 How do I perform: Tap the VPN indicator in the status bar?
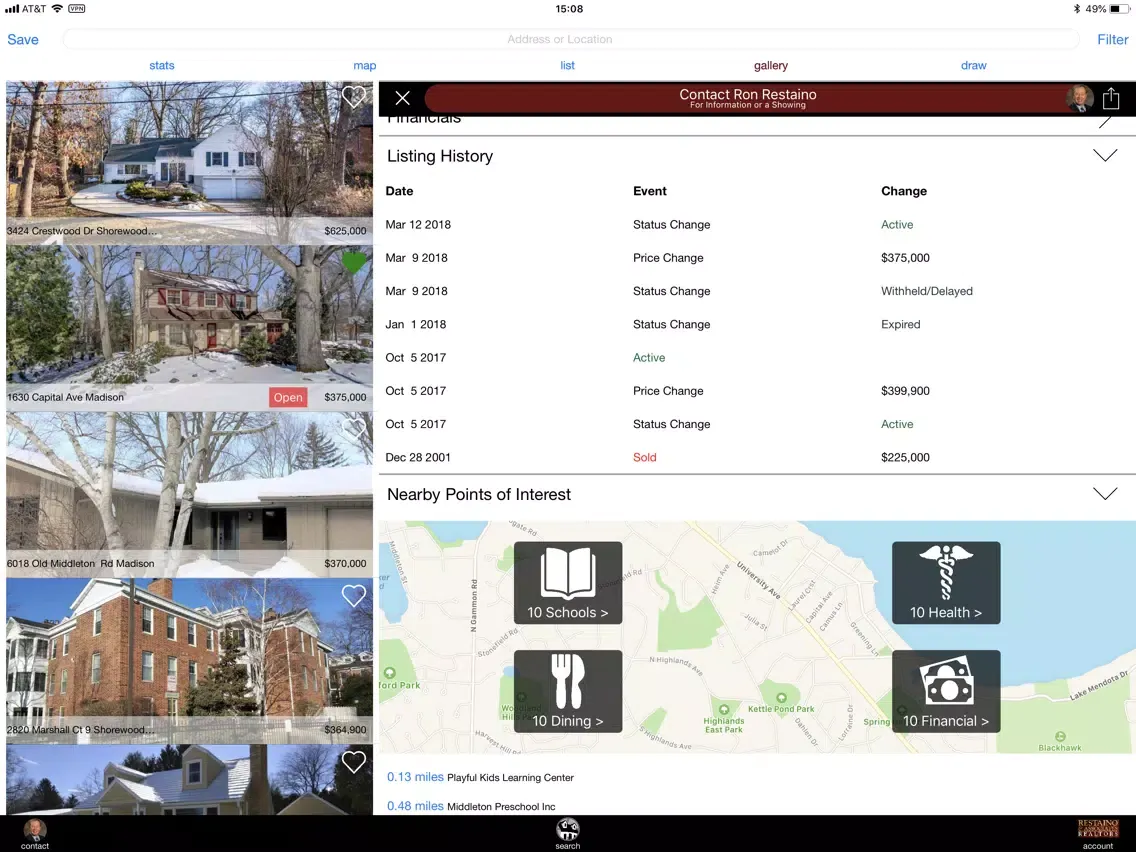click(77, 9)
